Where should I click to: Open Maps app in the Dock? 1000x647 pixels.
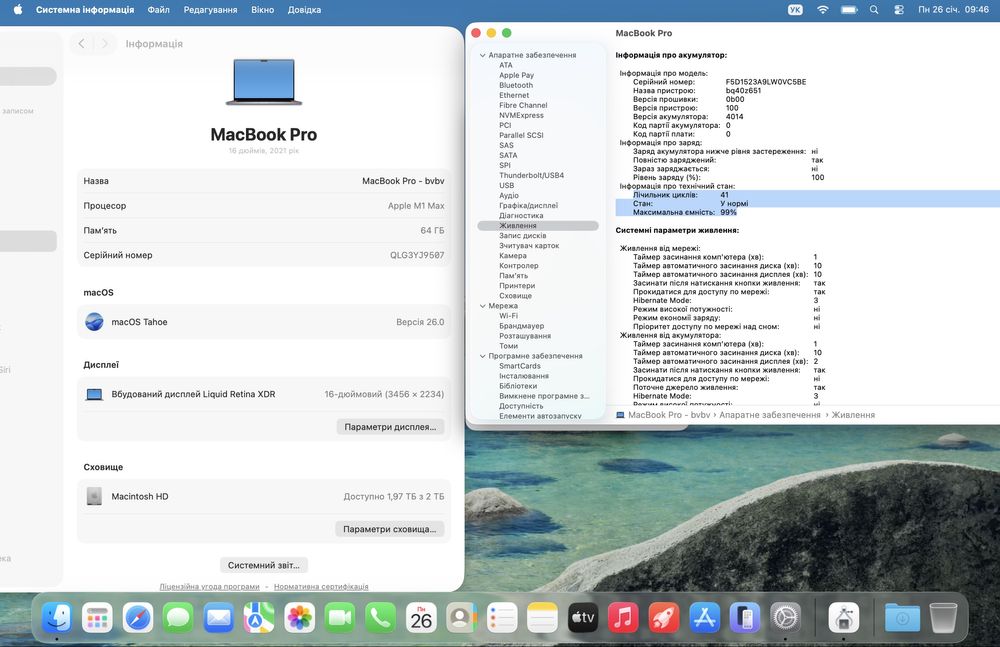coord(259,618)
